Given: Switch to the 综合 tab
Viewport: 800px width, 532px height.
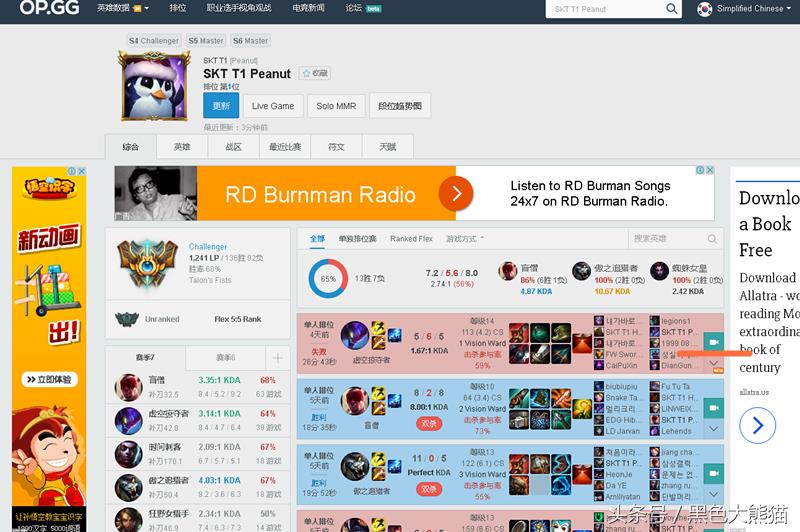Looking at the screenshot, I should 131,147.
